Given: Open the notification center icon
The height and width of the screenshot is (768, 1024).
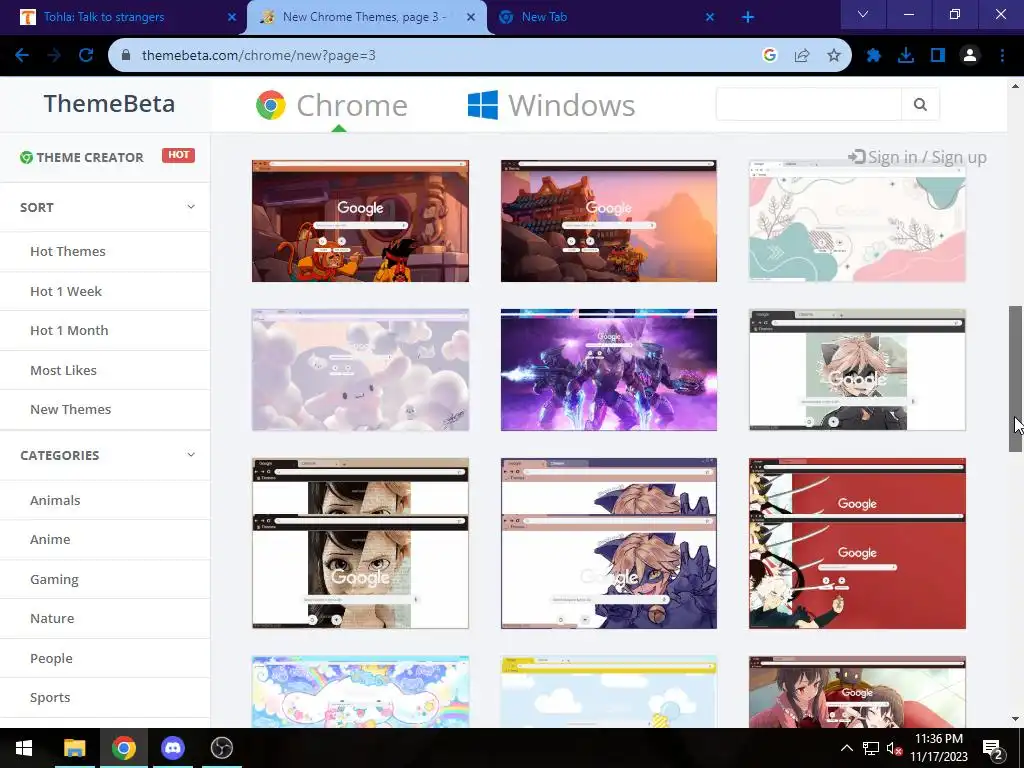Looking at the screenshot, I should [993, 749].
